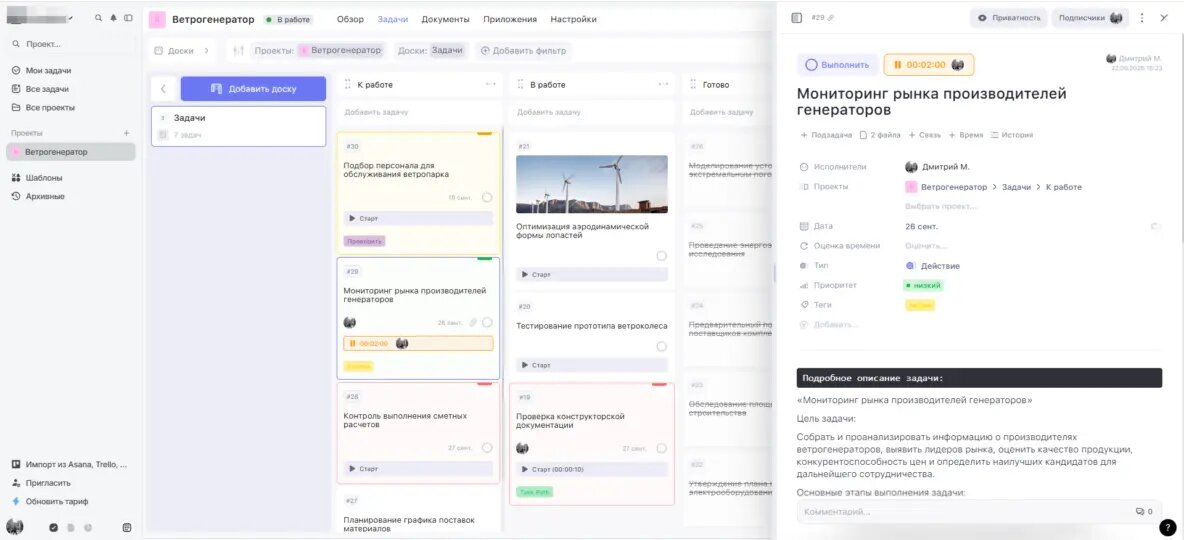This screenshot has width=1184, height=540.
Task: Change task type Действие
Action: click(933, 266)
